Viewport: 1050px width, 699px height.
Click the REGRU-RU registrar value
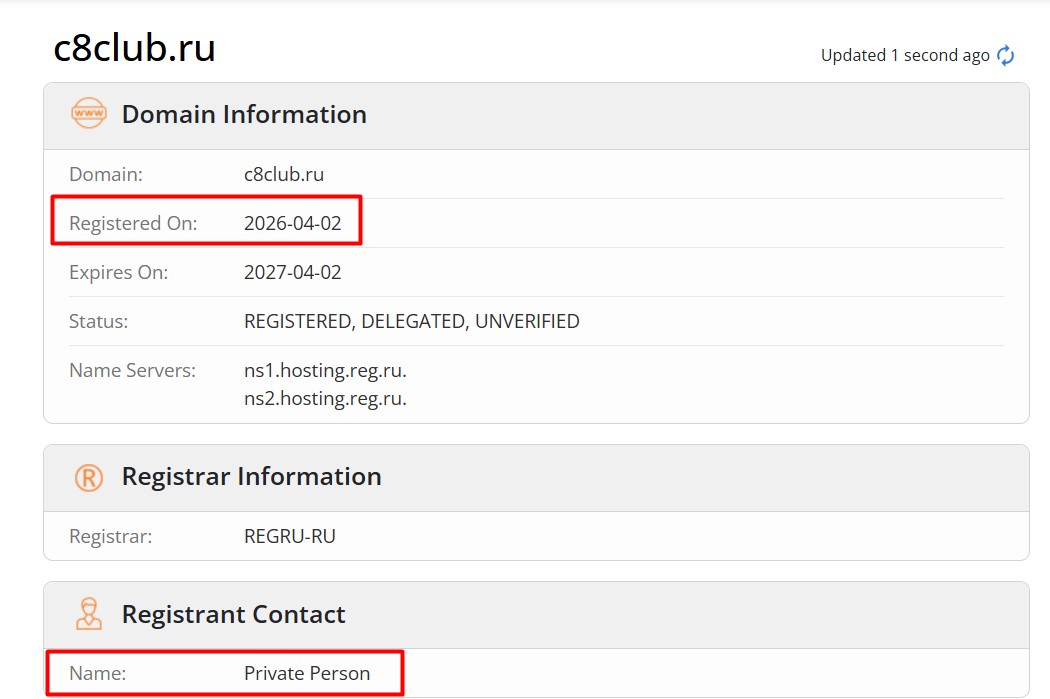point(289,536)
